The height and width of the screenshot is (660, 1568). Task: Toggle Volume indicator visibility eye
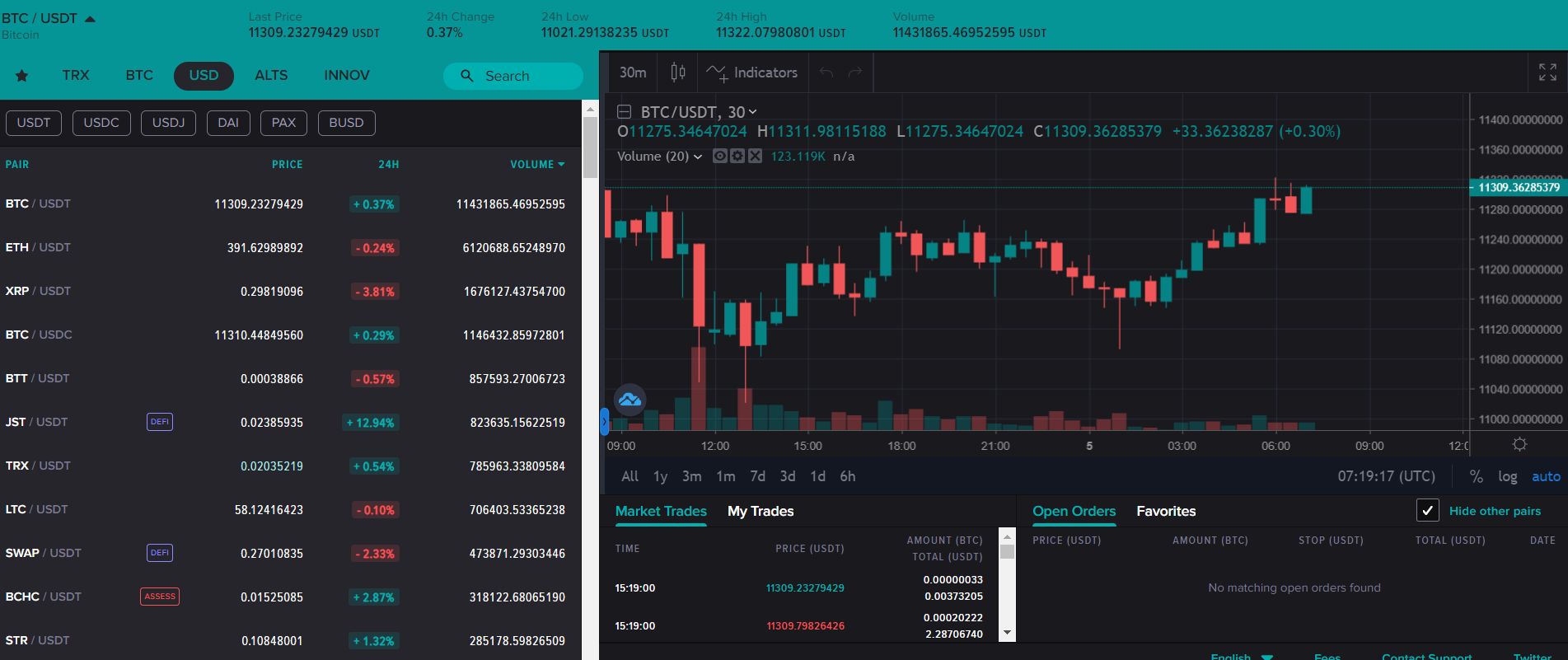(720, 156)
